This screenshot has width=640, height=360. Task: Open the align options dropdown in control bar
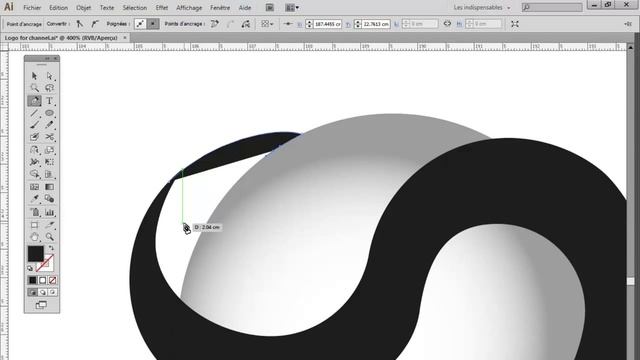[x=267, y=24]
